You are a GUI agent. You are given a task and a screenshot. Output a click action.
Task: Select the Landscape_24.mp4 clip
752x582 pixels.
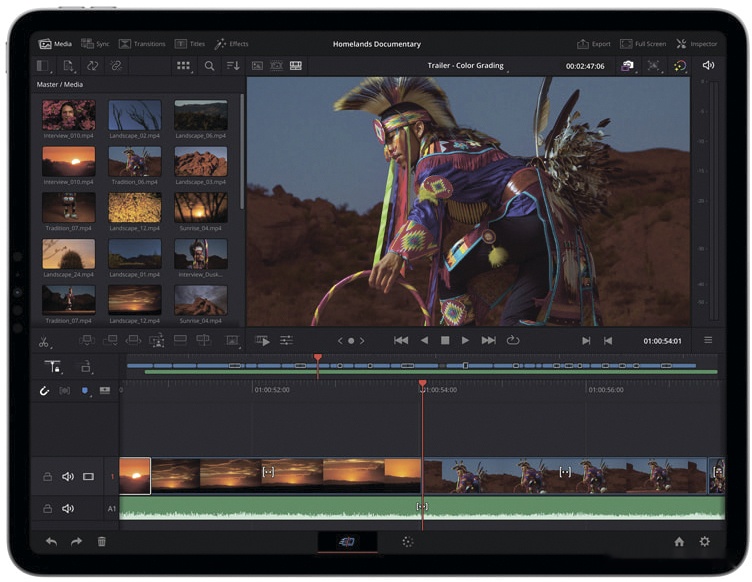(69, 254)
